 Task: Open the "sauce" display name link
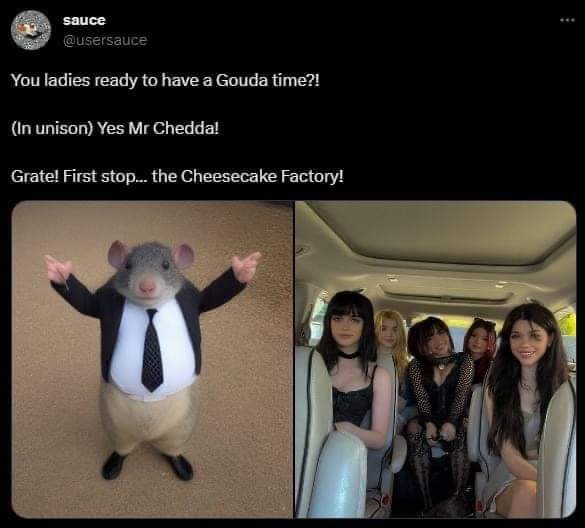coord(84,20)
